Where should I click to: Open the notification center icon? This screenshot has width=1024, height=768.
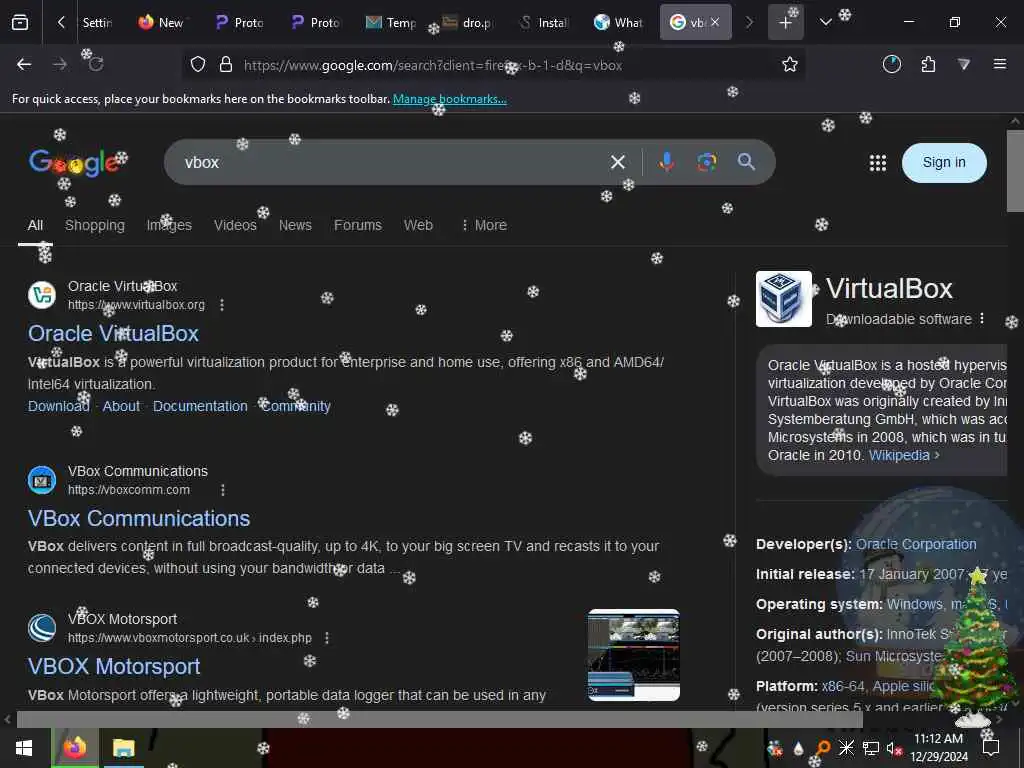[991, 748]
